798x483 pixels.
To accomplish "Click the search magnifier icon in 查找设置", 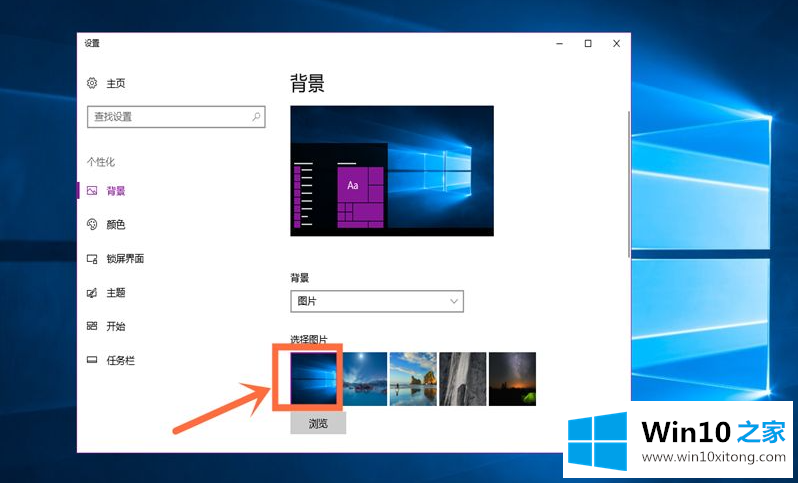I will pyautogui.click(x=256, y=117).
